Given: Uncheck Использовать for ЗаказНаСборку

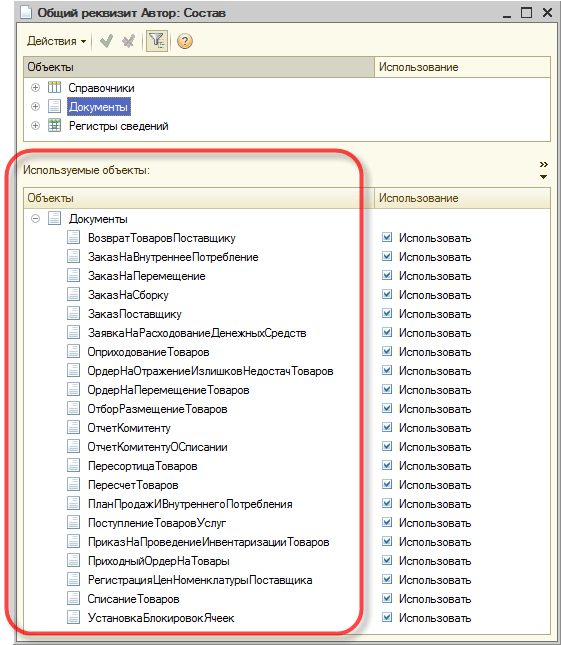Looking at the screenshot, I should click(x=387, y=295).
